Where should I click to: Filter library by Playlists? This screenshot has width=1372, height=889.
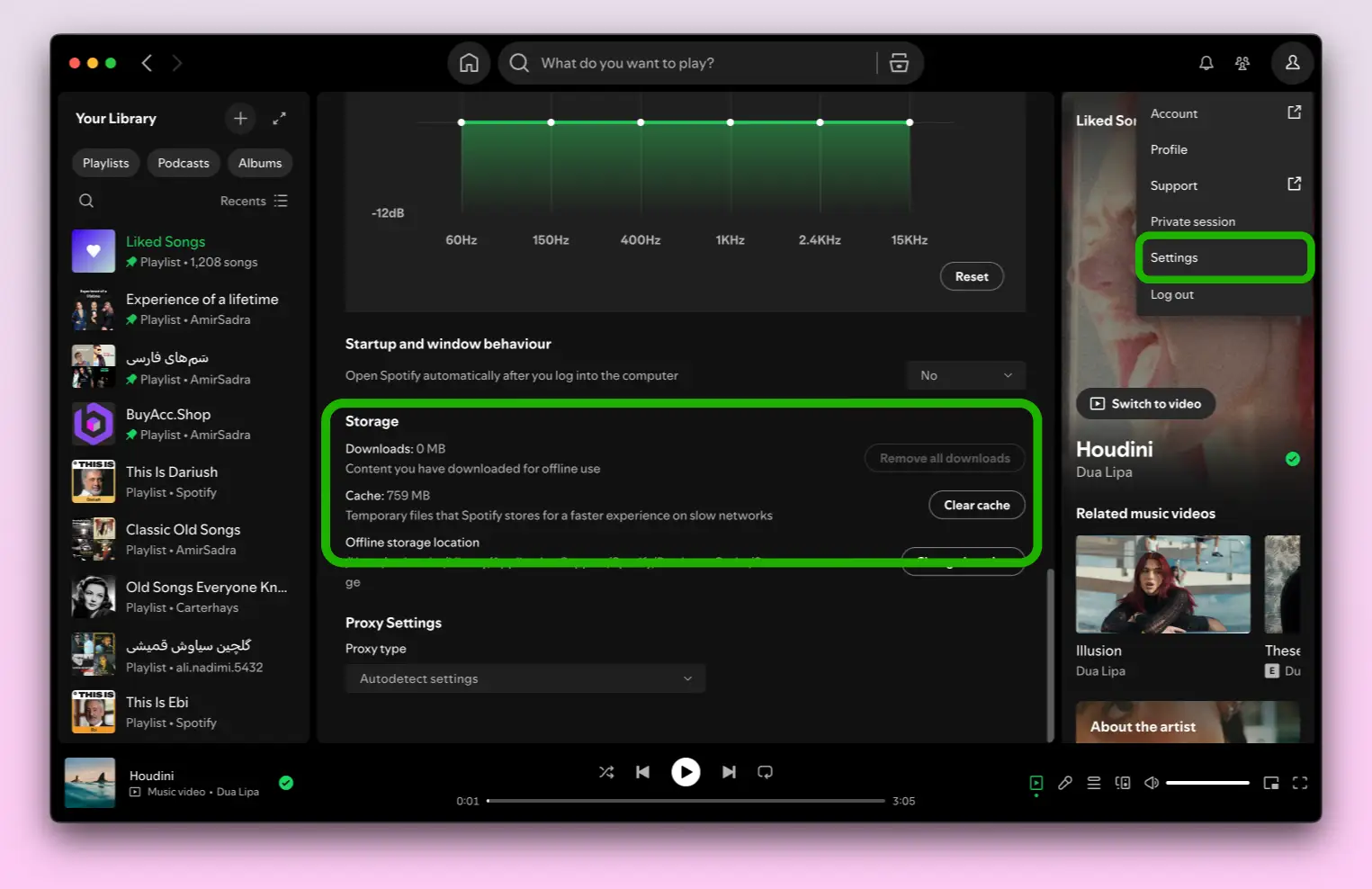tap(106, 163)
